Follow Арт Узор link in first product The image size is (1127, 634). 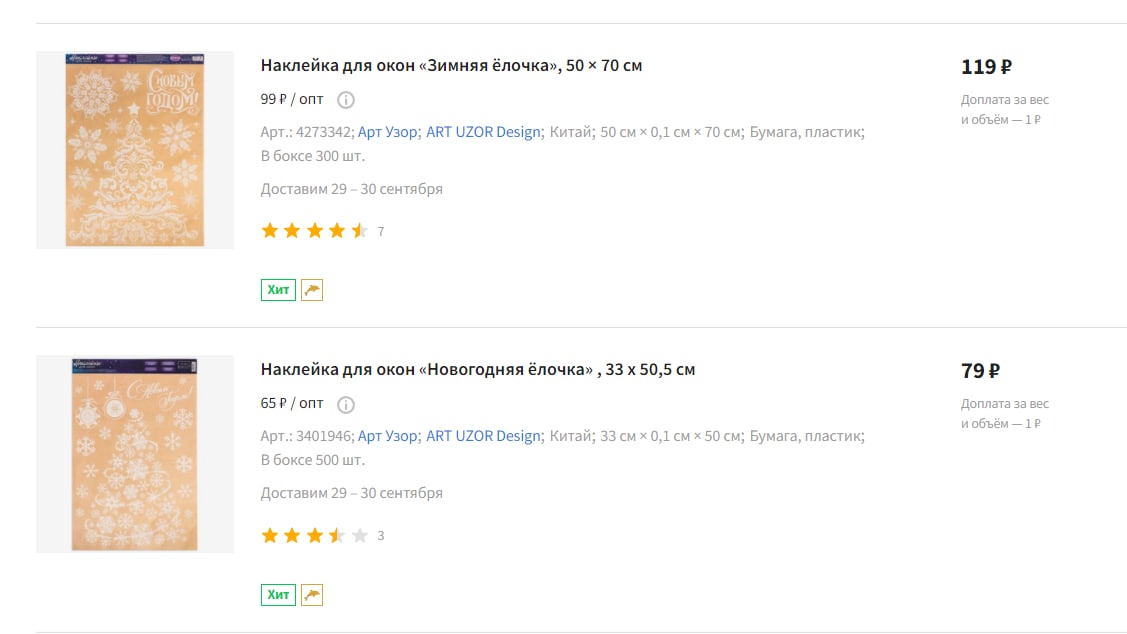pyautogui.click(x=387, y=132)
